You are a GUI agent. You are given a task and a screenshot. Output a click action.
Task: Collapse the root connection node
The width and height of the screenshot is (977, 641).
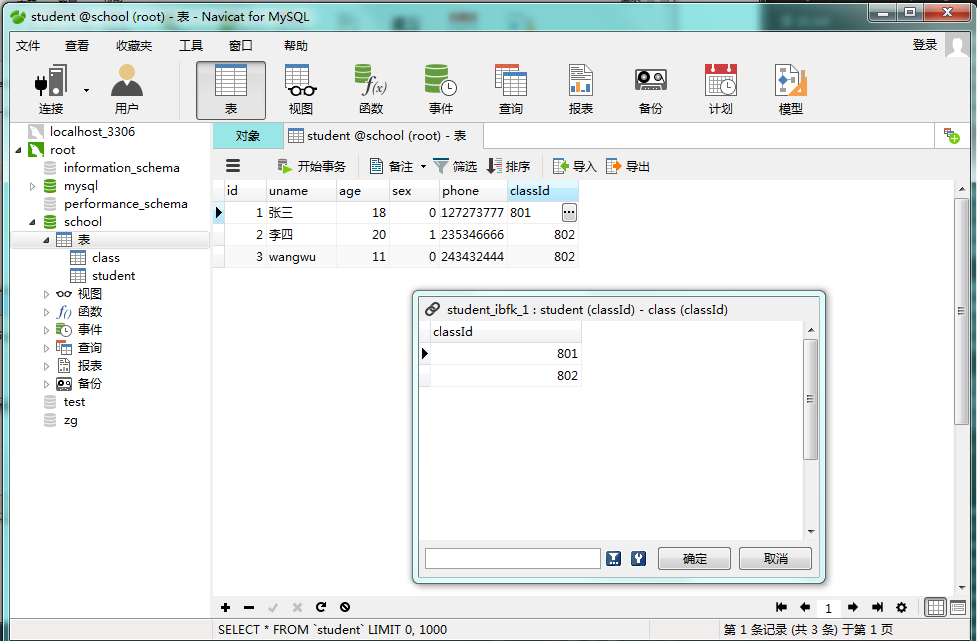pyautogui.click(x=18, y=150)
